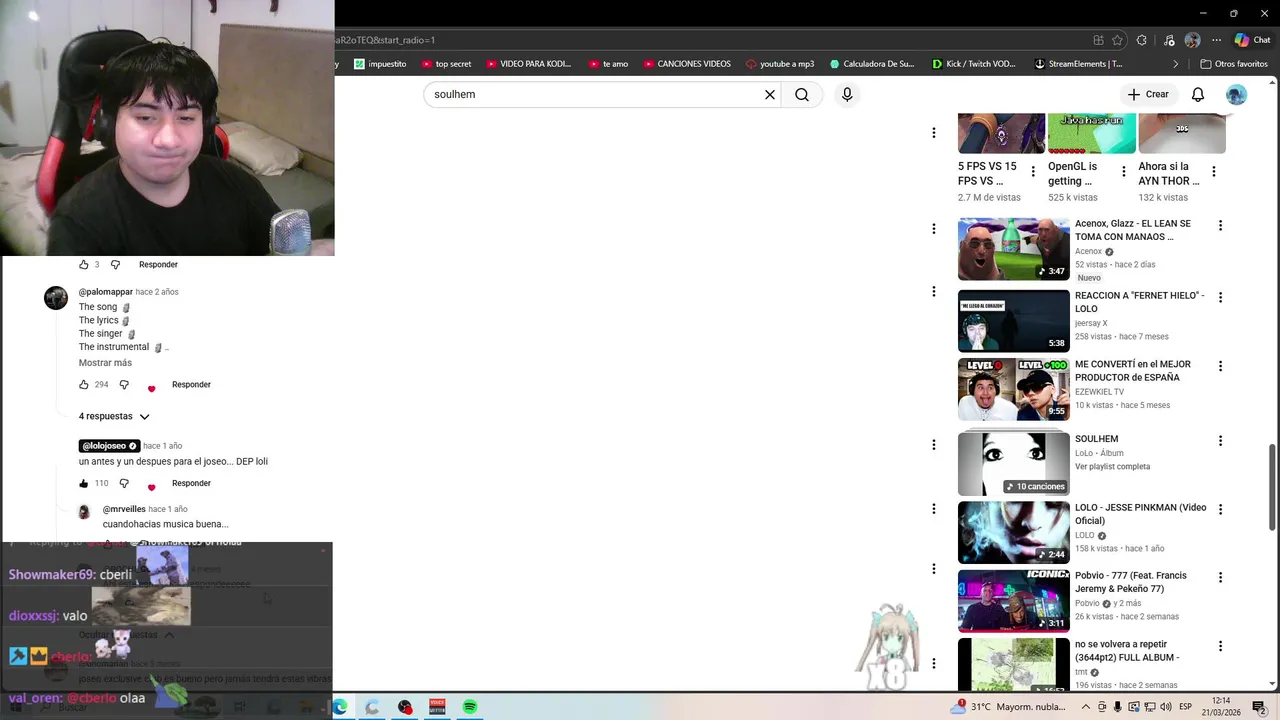Open the StreamElements bookmark
Screen dimensions: 1280x720
(1078, 64)
